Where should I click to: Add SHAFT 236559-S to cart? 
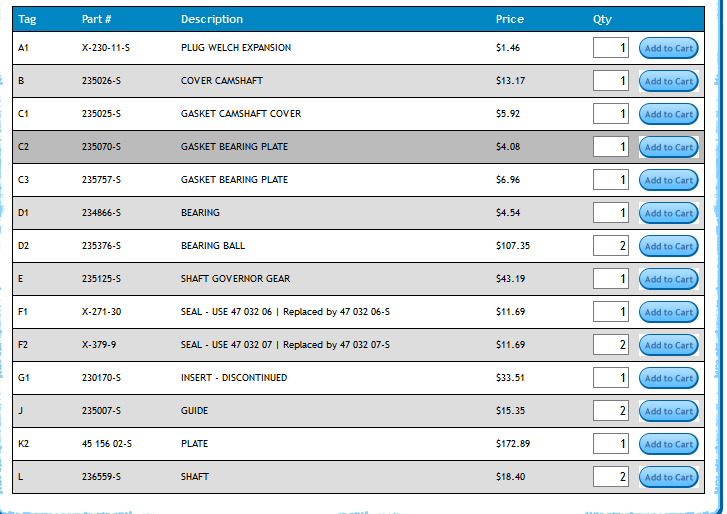pyautogui.click(x=668, y=477)
